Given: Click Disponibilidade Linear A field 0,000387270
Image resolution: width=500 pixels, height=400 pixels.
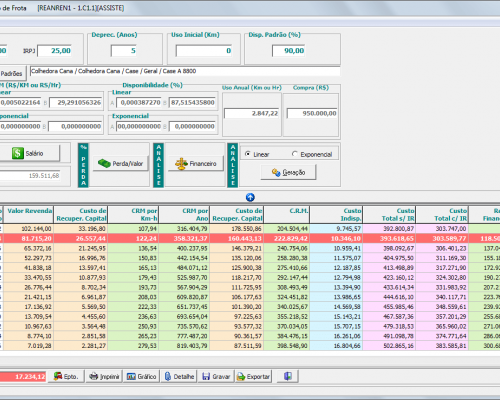Looking at the screenshot, I should point(139,102).
